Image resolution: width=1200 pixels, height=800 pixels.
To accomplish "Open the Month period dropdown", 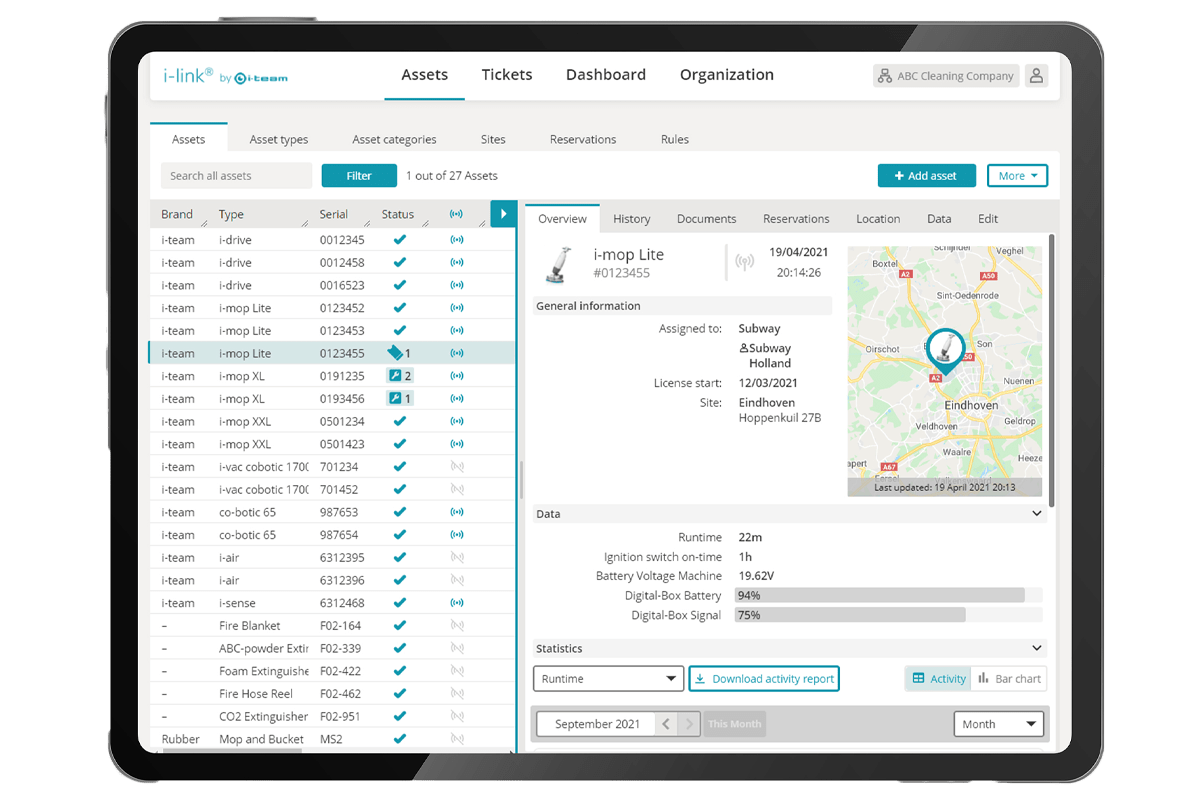I will pyautogui.click(x=998, y=724).
